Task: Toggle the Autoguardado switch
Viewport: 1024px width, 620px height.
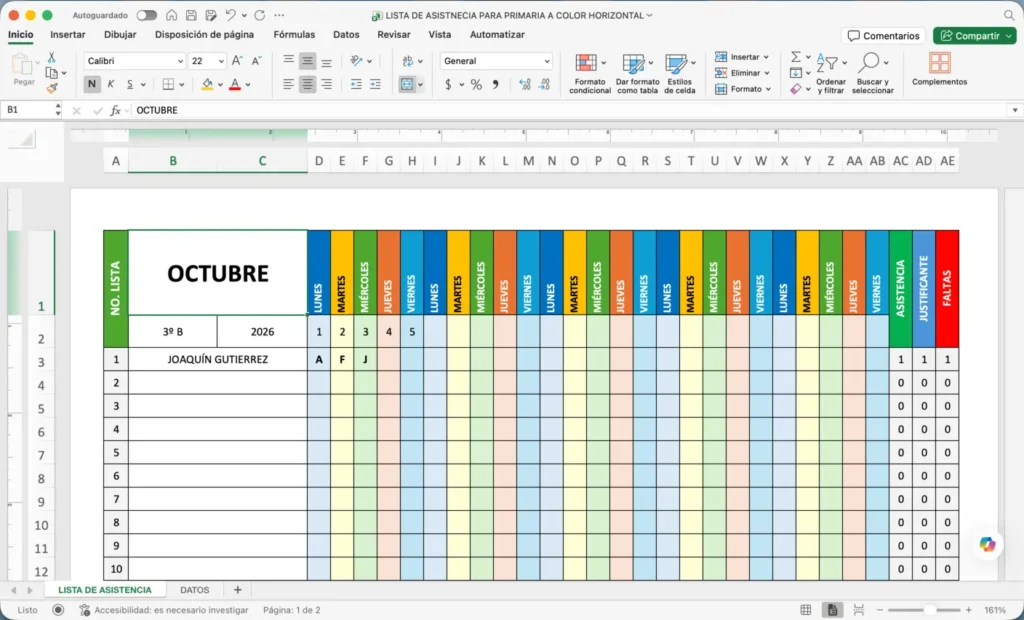Action: tap(147, 15)
